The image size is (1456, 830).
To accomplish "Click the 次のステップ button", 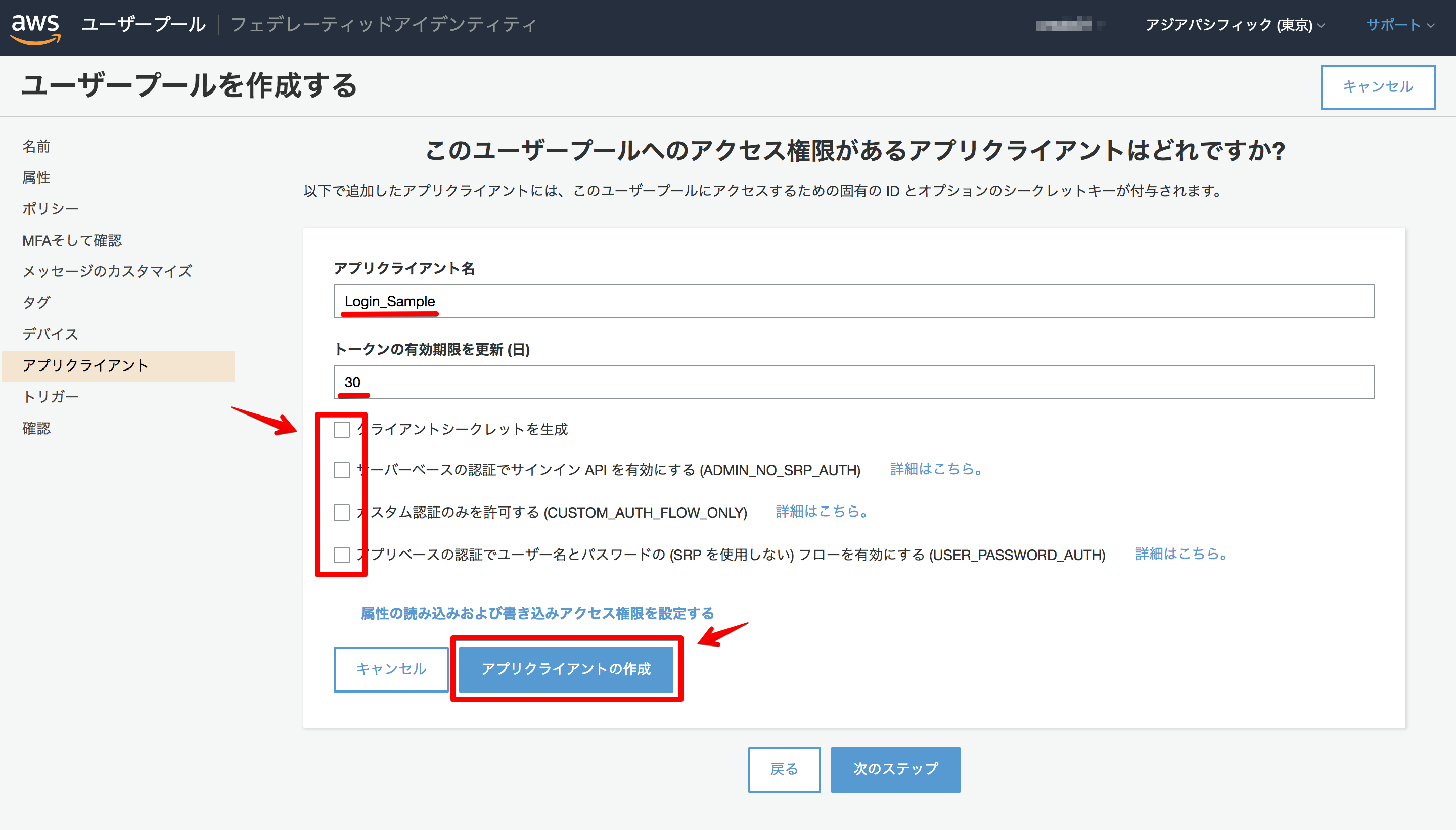I will [x=895, y=769].
